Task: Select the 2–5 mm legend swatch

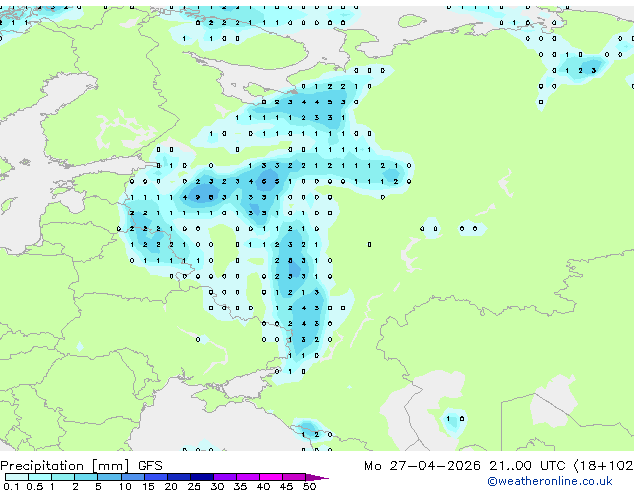Action: pyautogui.click(x=86, y=477)
